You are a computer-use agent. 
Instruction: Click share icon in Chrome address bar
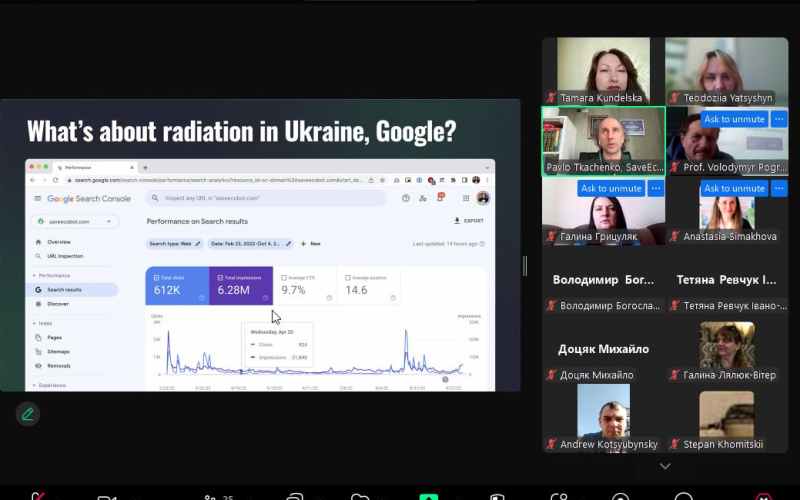371,180
